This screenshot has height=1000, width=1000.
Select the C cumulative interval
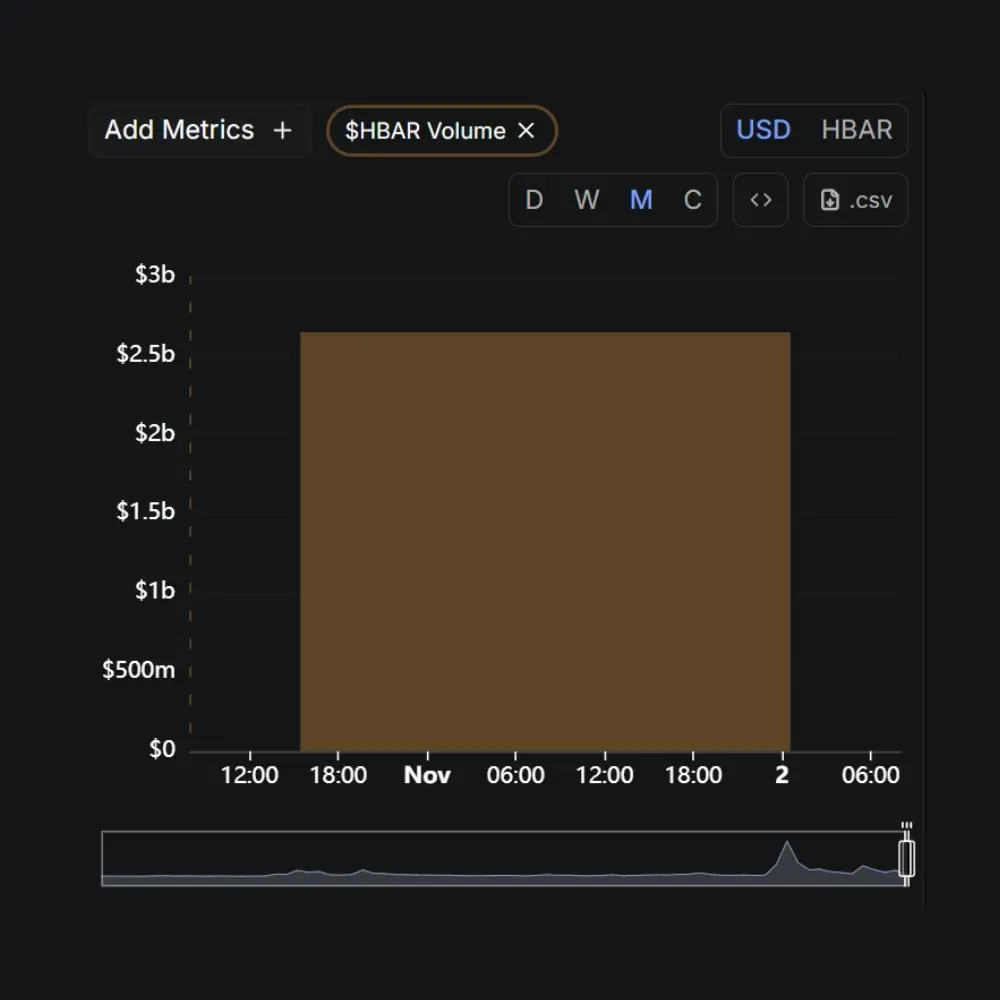693,200
